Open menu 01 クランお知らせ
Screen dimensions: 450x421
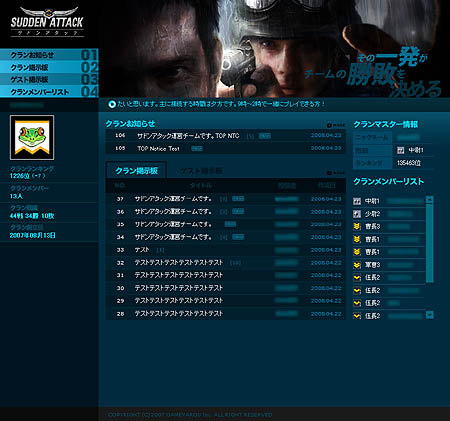tap(49, 55)
